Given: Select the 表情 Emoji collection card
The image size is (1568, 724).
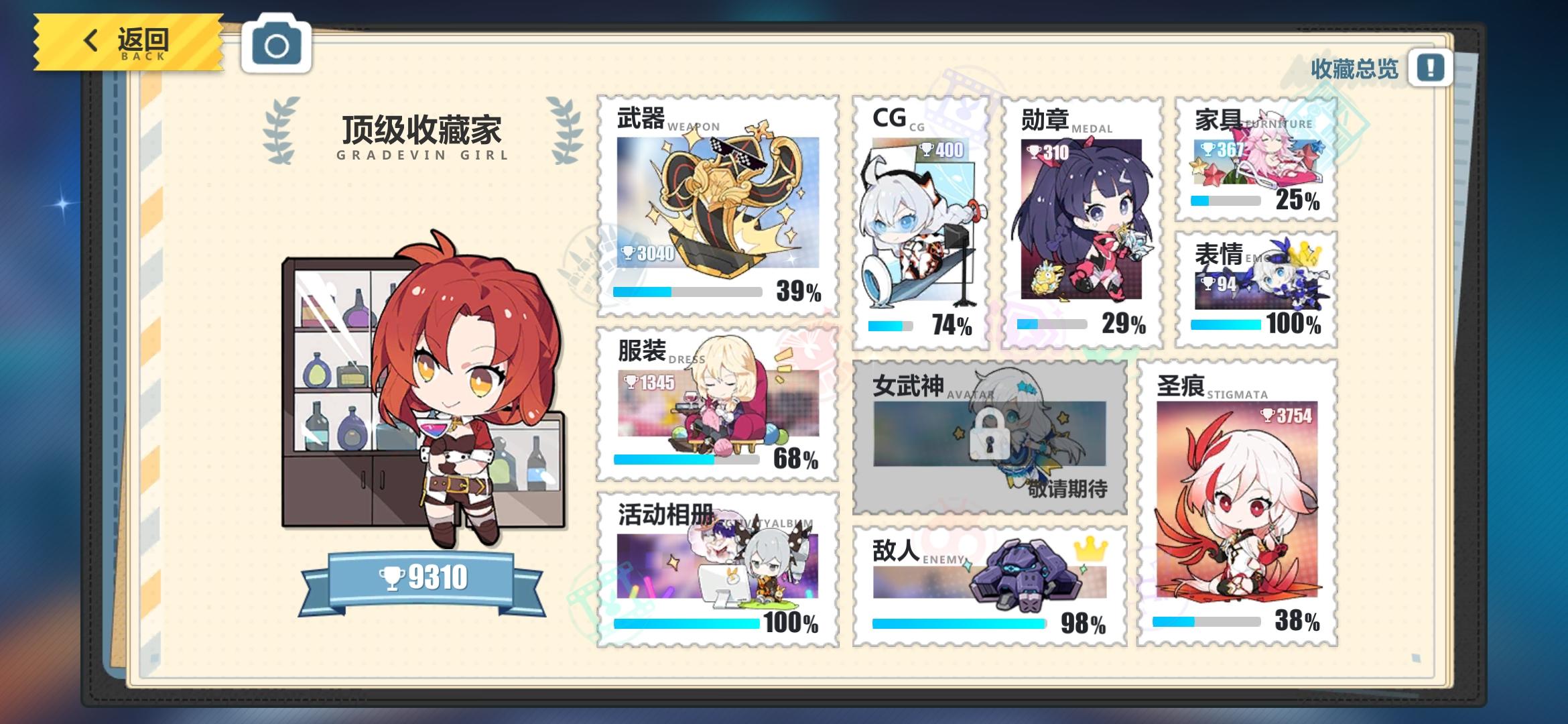Looking at the screenshot, I should coord(1256,289).
